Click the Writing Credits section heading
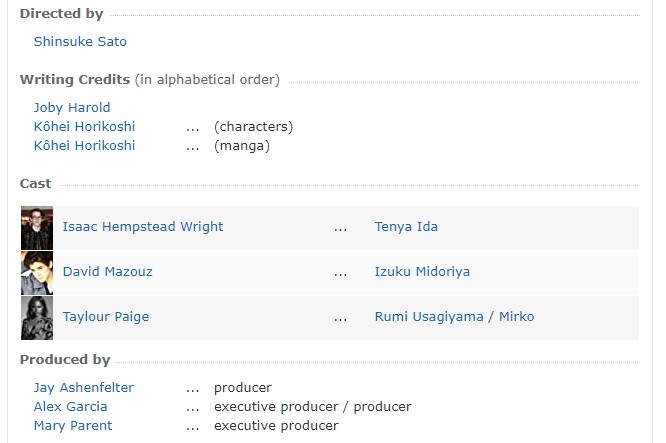This screenshot has height=443, width=666. 75,80
